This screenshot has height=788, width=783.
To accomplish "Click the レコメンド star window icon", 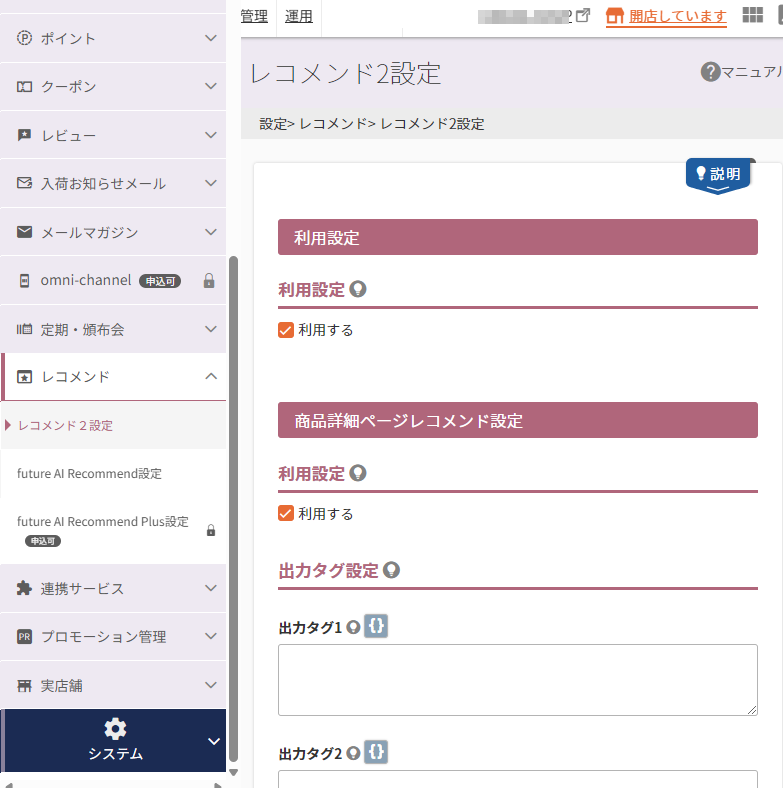I will (24, 376).
